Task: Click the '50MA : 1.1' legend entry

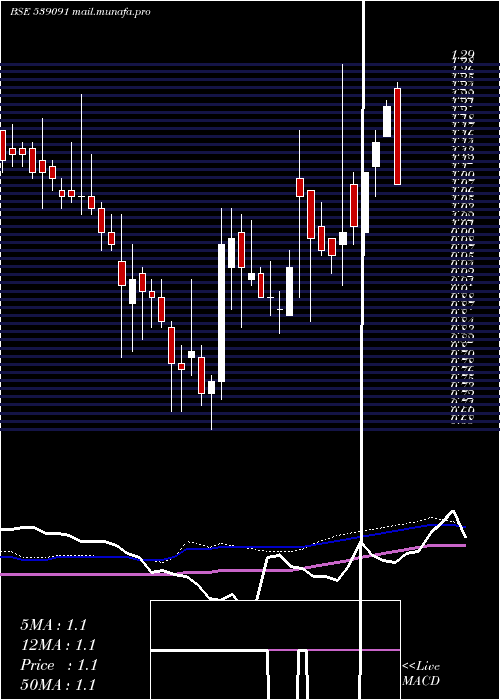Action: pyautogui.click(x=58, y=684)
